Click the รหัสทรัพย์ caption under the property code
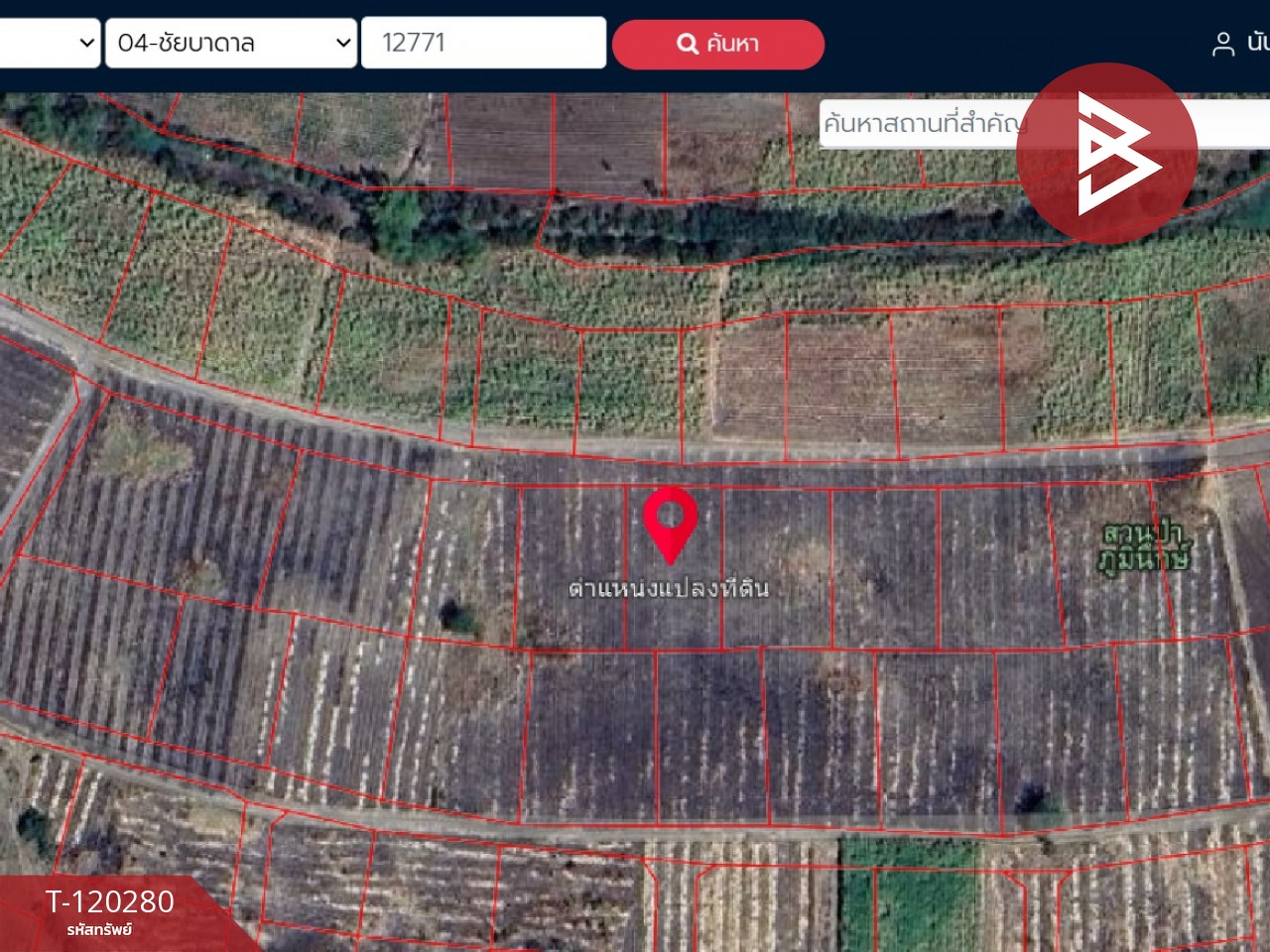 coord(99,930)
